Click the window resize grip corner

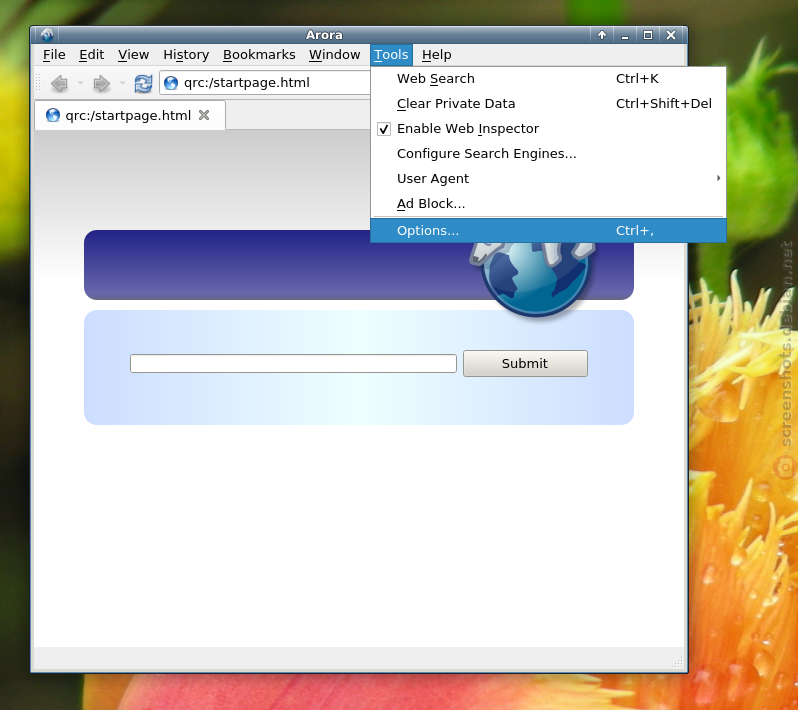(x=677, y=662)
